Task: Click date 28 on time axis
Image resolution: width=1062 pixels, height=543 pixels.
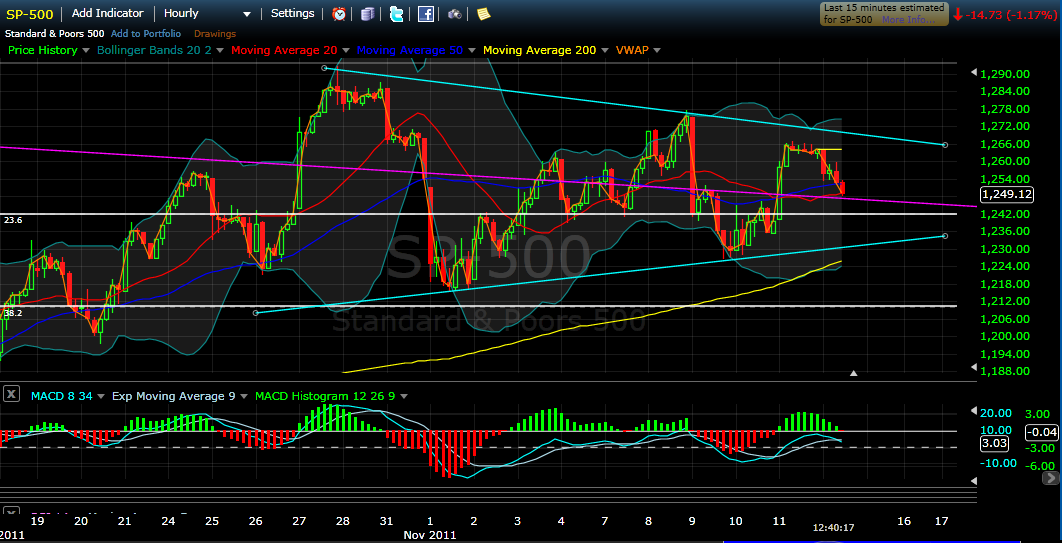Action: [342, 521]
